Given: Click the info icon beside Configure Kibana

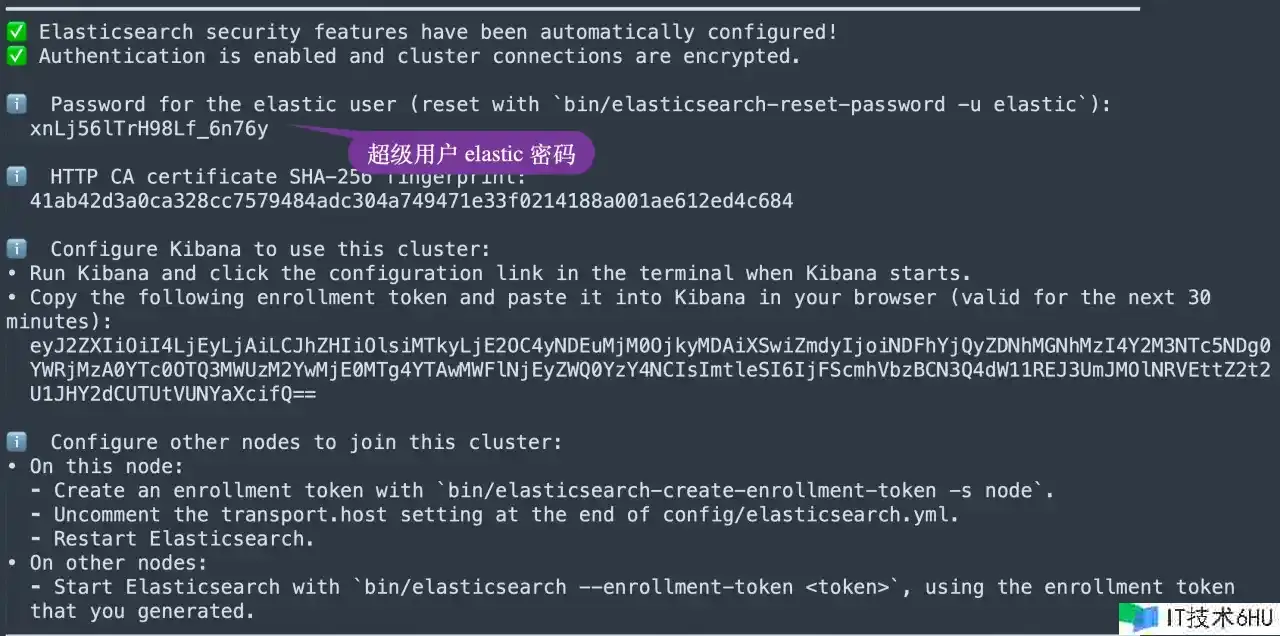Looking at the screenshot, I should point(16,249).
